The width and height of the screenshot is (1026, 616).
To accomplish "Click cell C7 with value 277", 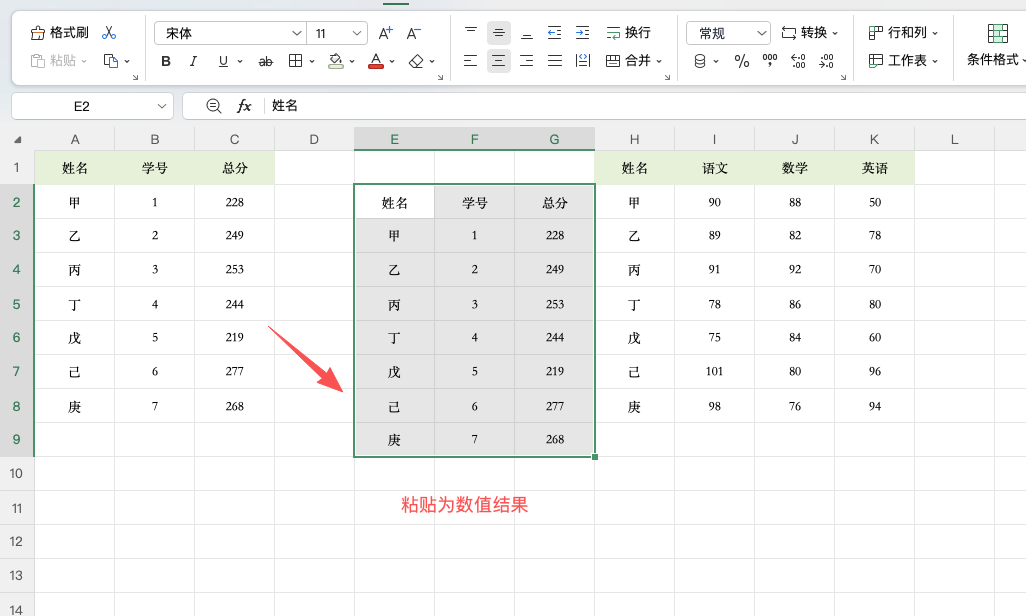I will pos(234,372).
